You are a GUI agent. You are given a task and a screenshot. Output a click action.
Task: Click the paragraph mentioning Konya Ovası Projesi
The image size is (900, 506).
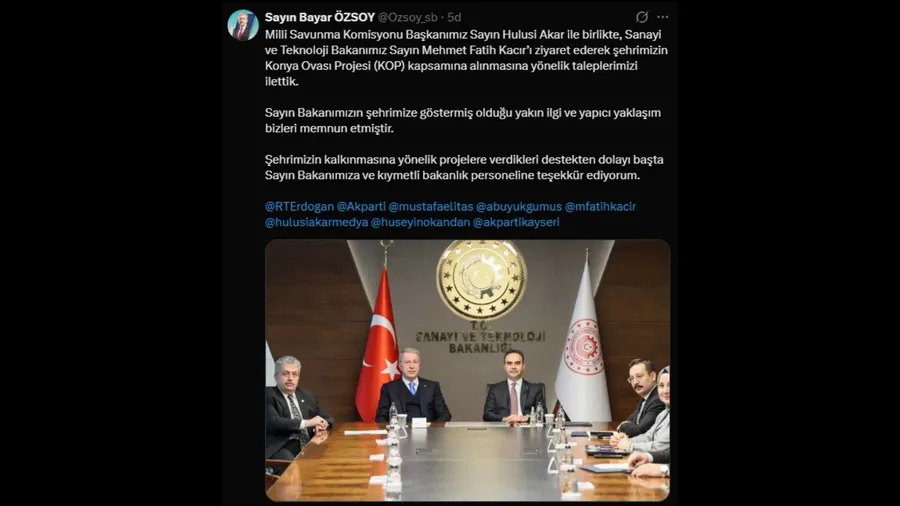click(466, 58)
